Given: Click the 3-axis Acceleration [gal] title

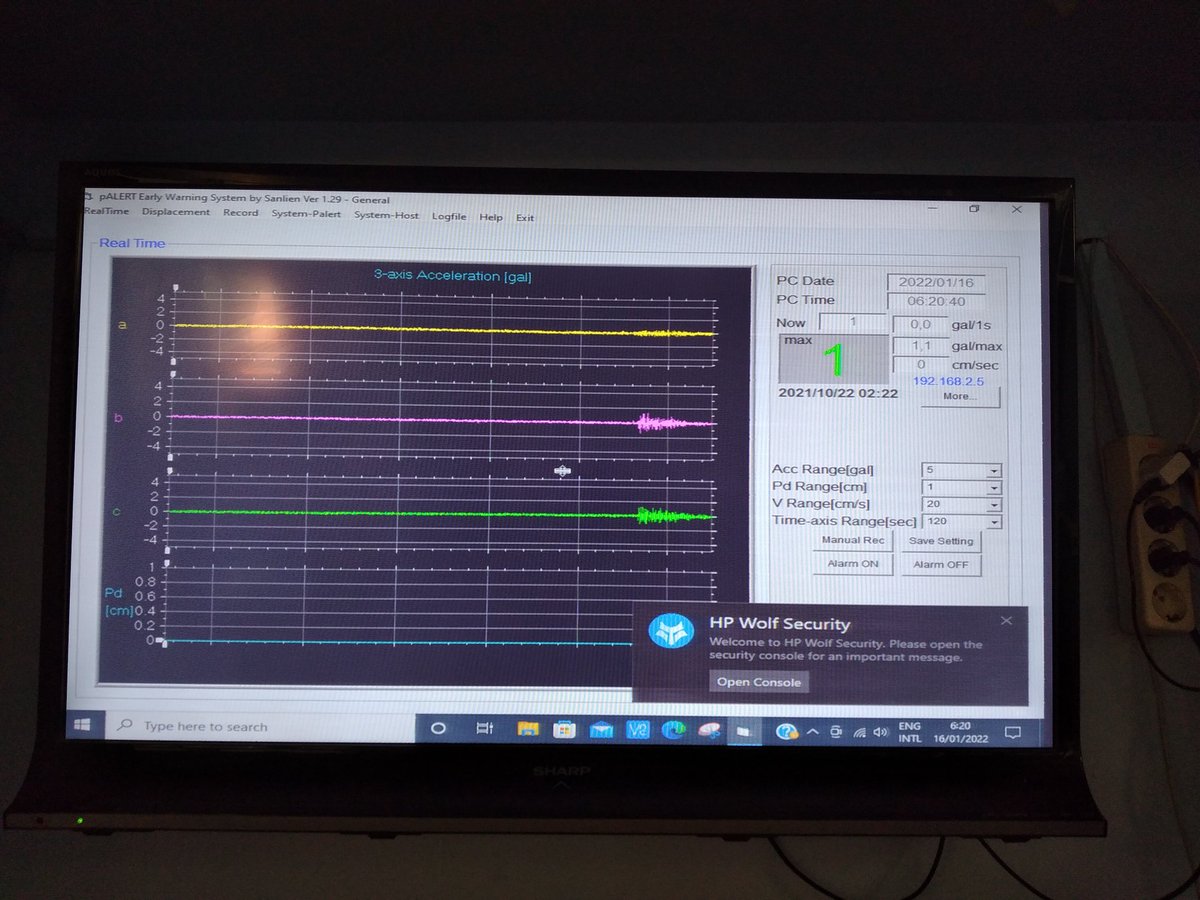Looking at the screenshot, I should click(x=452, y=275).
